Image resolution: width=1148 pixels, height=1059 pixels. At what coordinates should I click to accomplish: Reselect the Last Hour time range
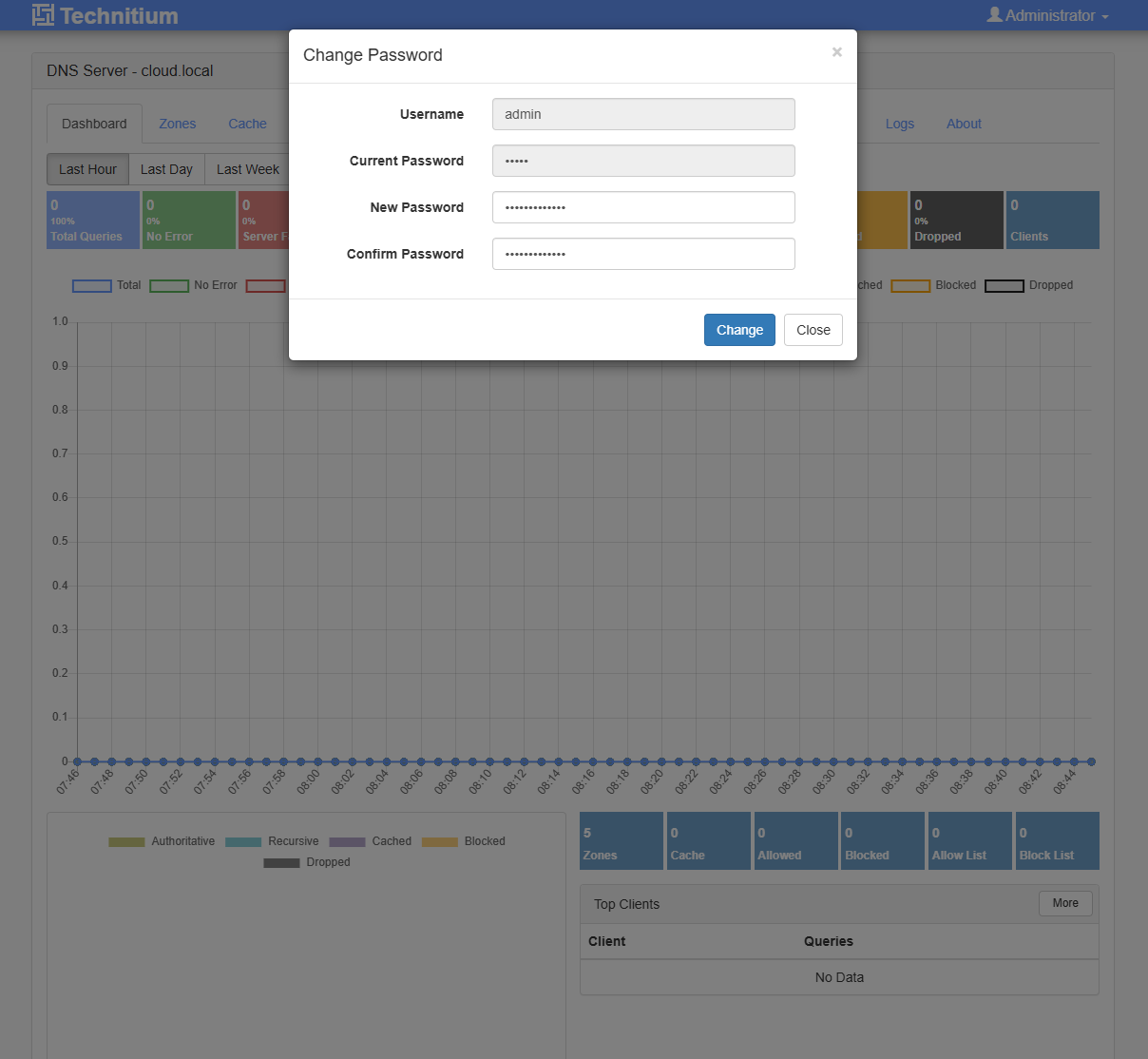[87, 168]
